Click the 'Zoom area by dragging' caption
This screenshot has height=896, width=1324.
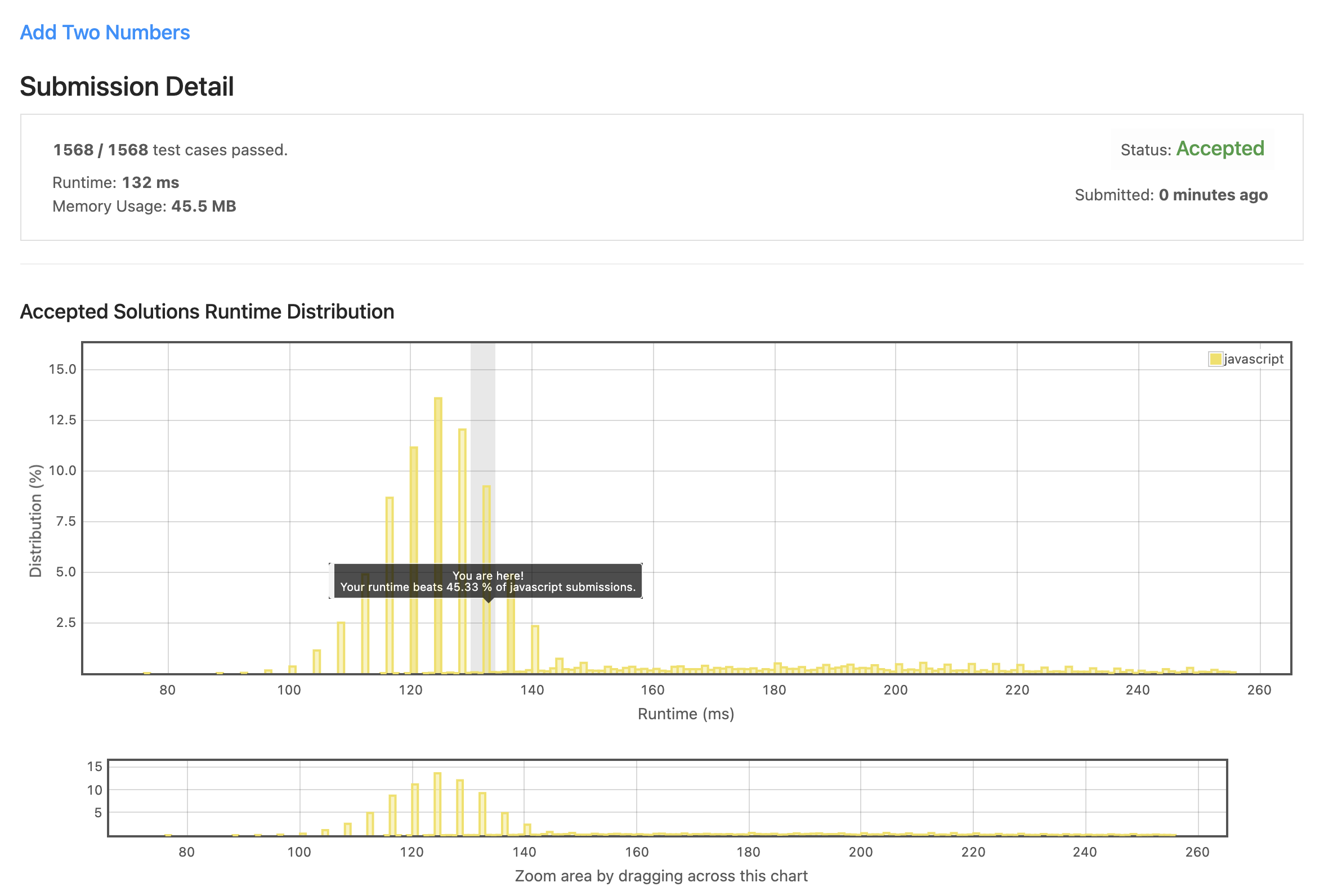[661, 876]
